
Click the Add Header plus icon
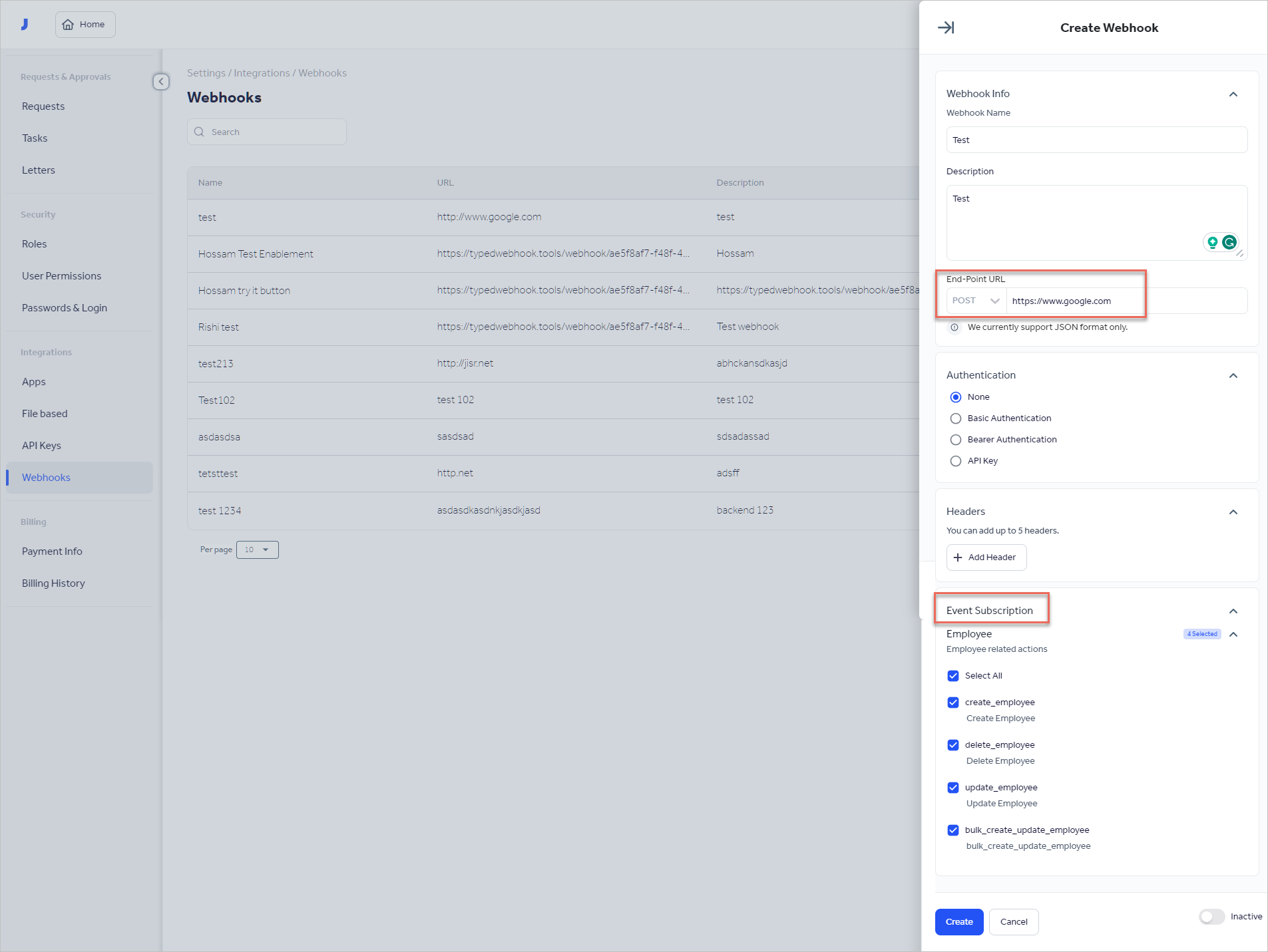tap(958, 557)
